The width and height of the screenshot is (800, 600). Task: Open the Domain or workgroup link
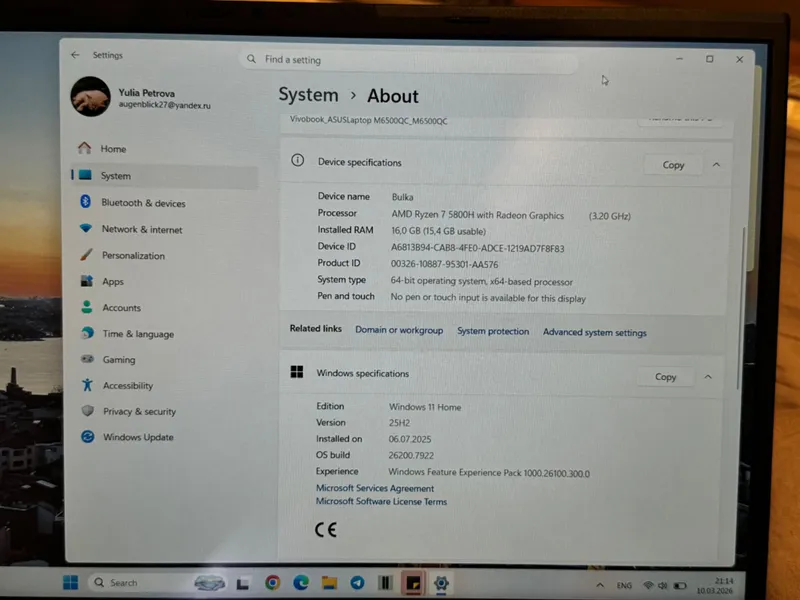click(x=399, y=330)
